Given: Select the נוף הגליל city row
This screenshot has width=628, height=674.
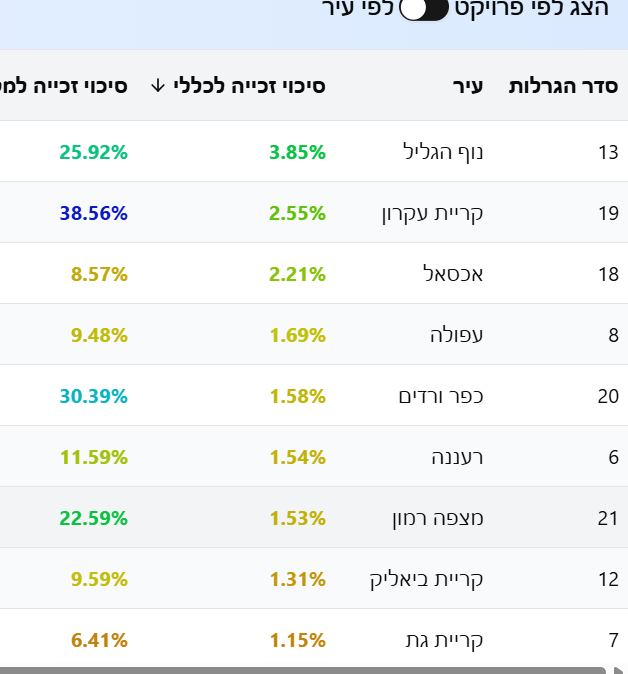Looking at the screenshot, I should click(441, 152).
